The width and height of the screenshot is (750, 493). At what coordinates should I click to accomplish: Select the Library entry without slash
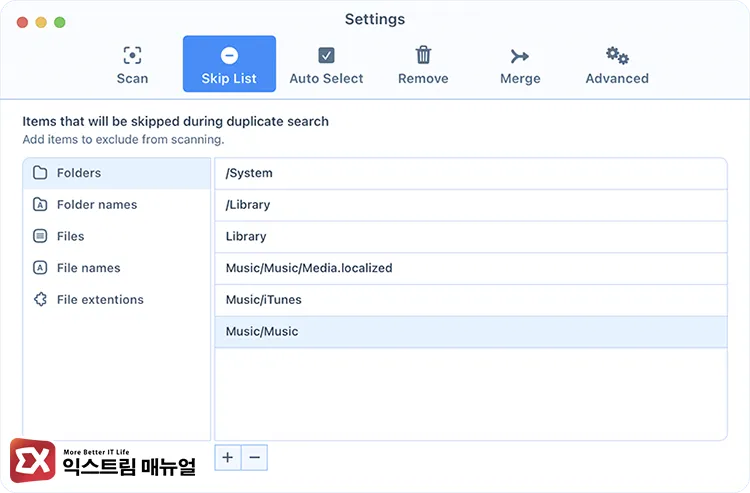click(x=471, y=236)
